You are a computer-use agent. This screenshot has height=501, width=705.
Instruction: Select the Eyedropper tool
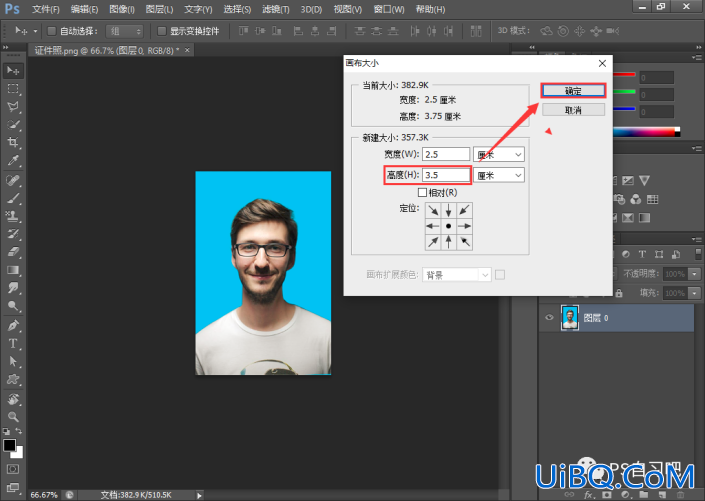13,161
